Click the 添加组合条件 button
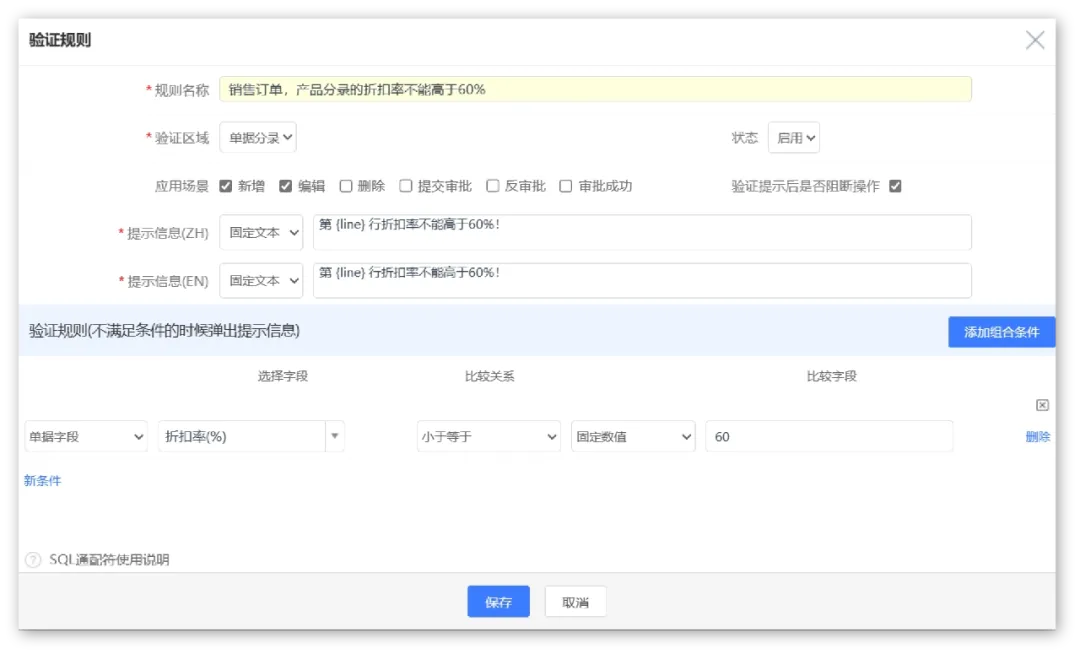This screenshot has height=654, width=1080. [x=1001, y=332]
